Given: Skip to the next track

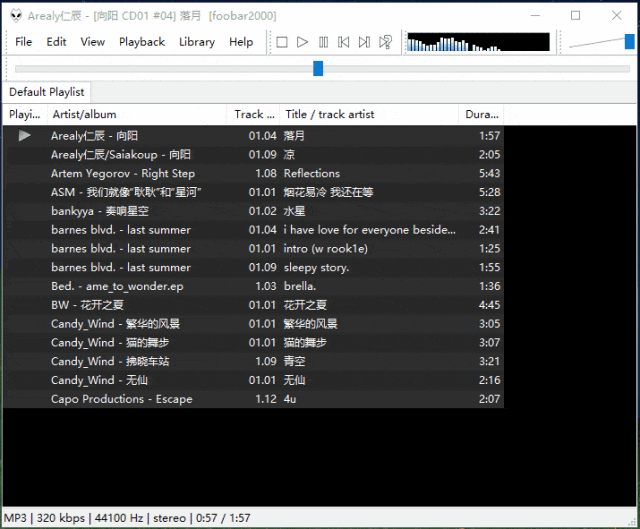Looking at the screenshot, I should [x=364, y=42].
